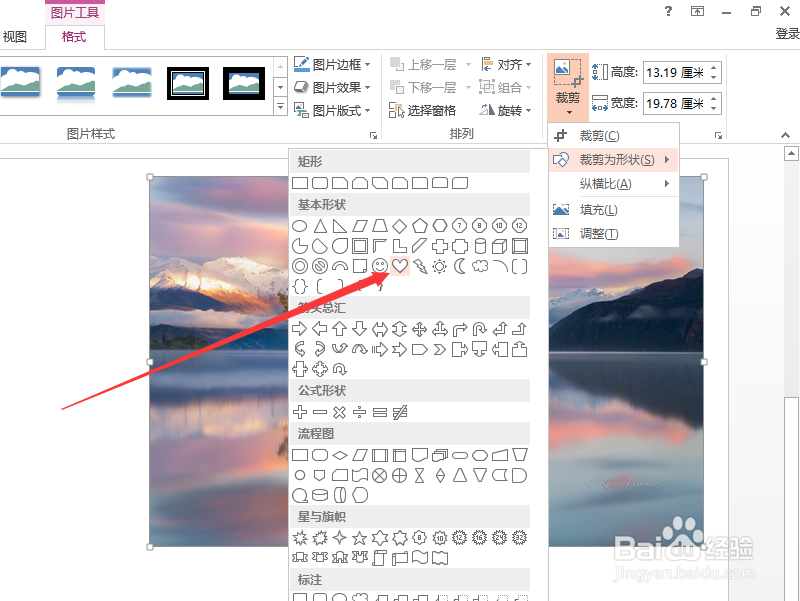Open Picture Styles dialog launcher
800x601 pixels.
pyautogui.click(x=373, y=135)
